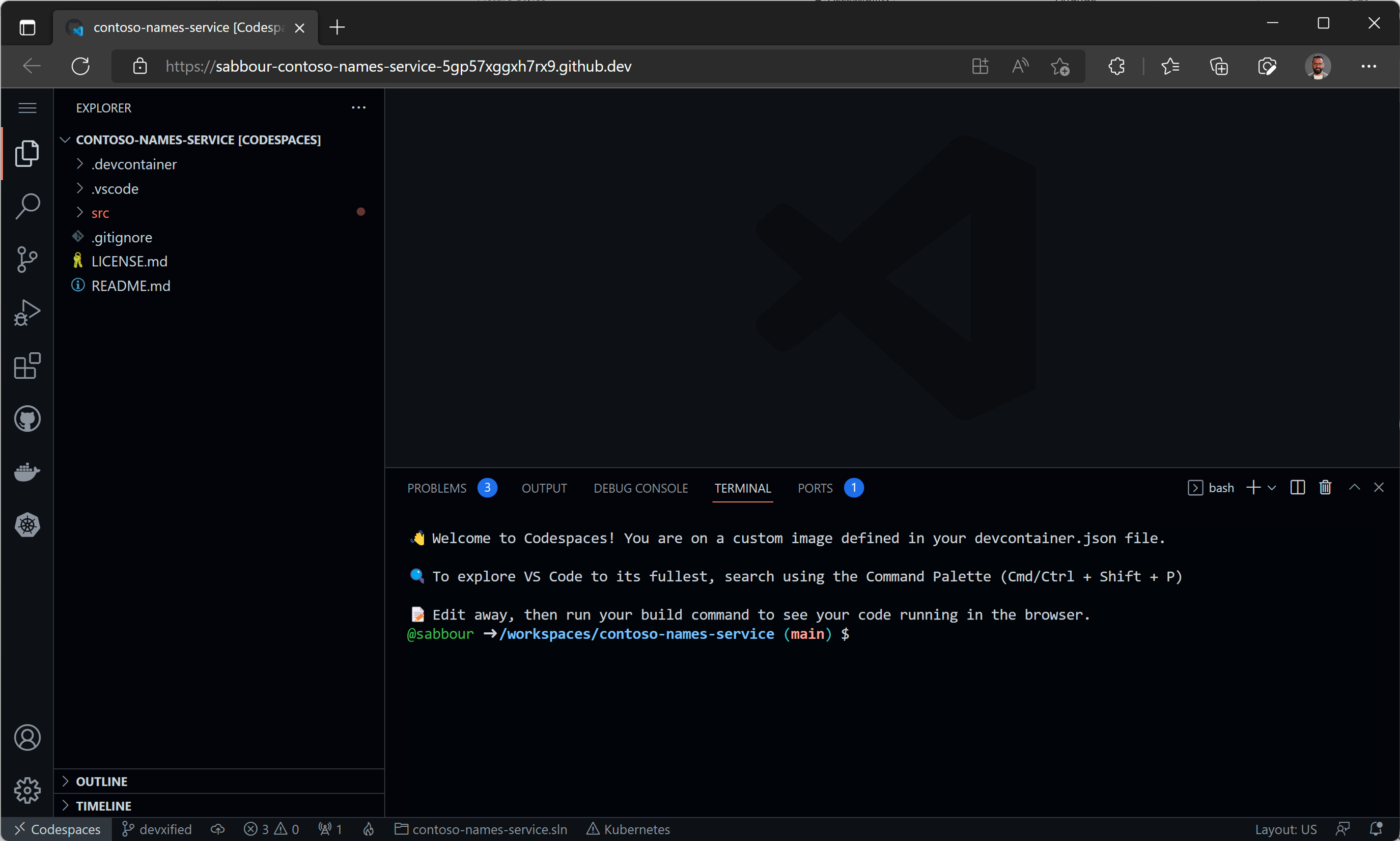The height and width of the screenshot is (841, 1400).
Task: Maximize the panel size with chevron
Action: 1354,488
